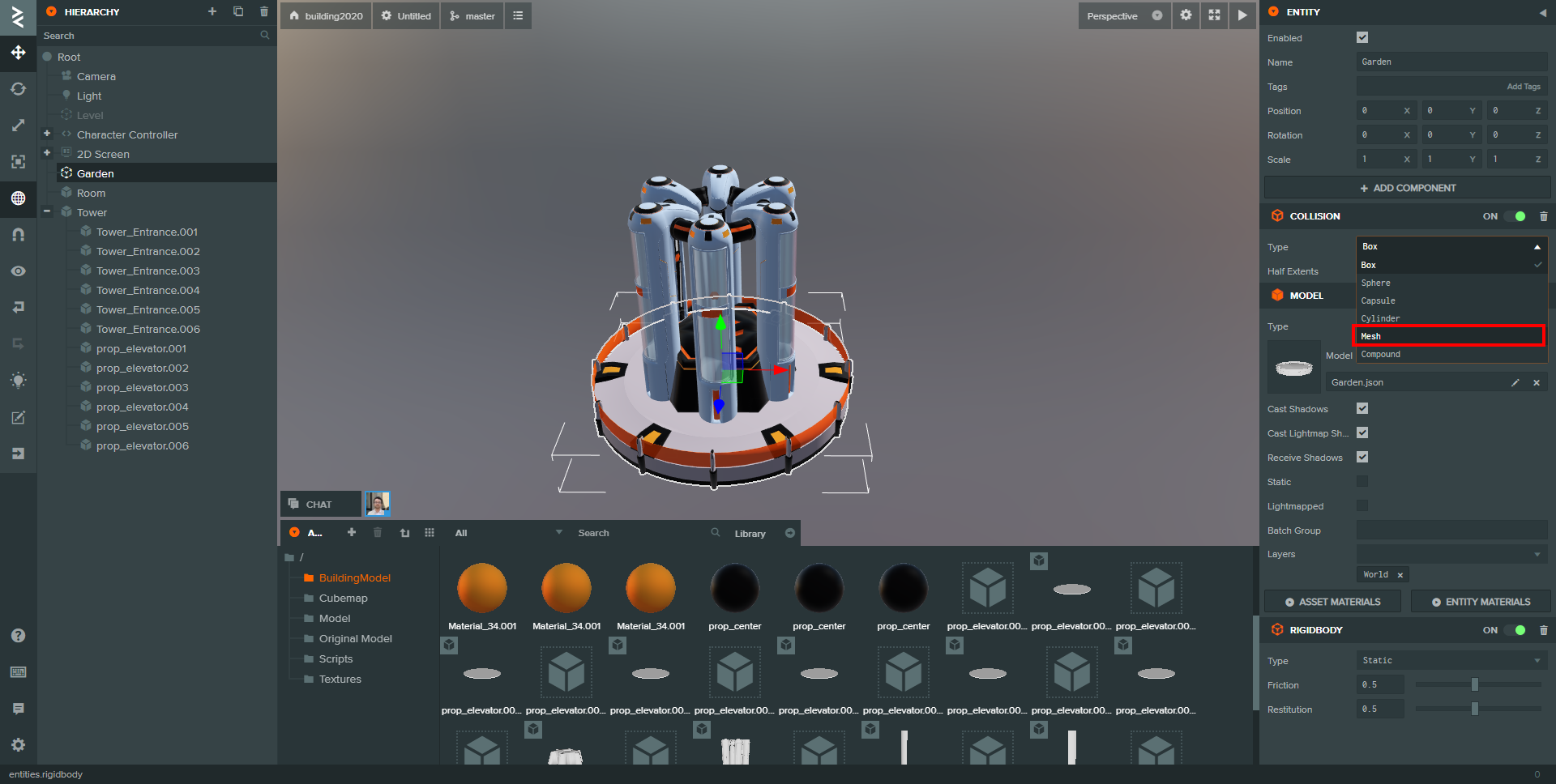1556x784 pixels.
Task: Choose Compound collision type
Action: 1451,354
